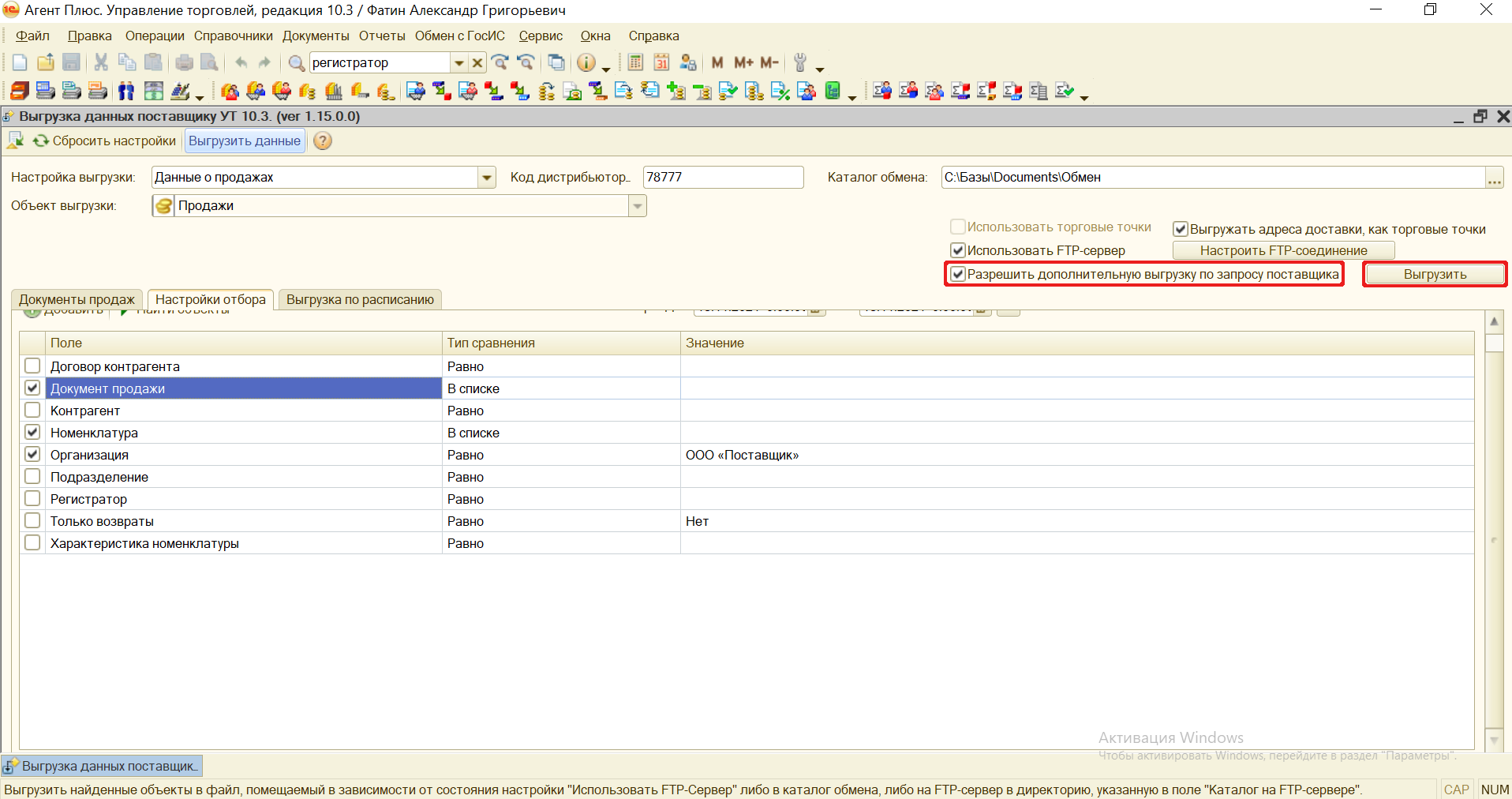Image resolution: width=1512 pixels, height=799 pixels.
Task: Open the Справочники menu
Action: click(x=233, y=36)
